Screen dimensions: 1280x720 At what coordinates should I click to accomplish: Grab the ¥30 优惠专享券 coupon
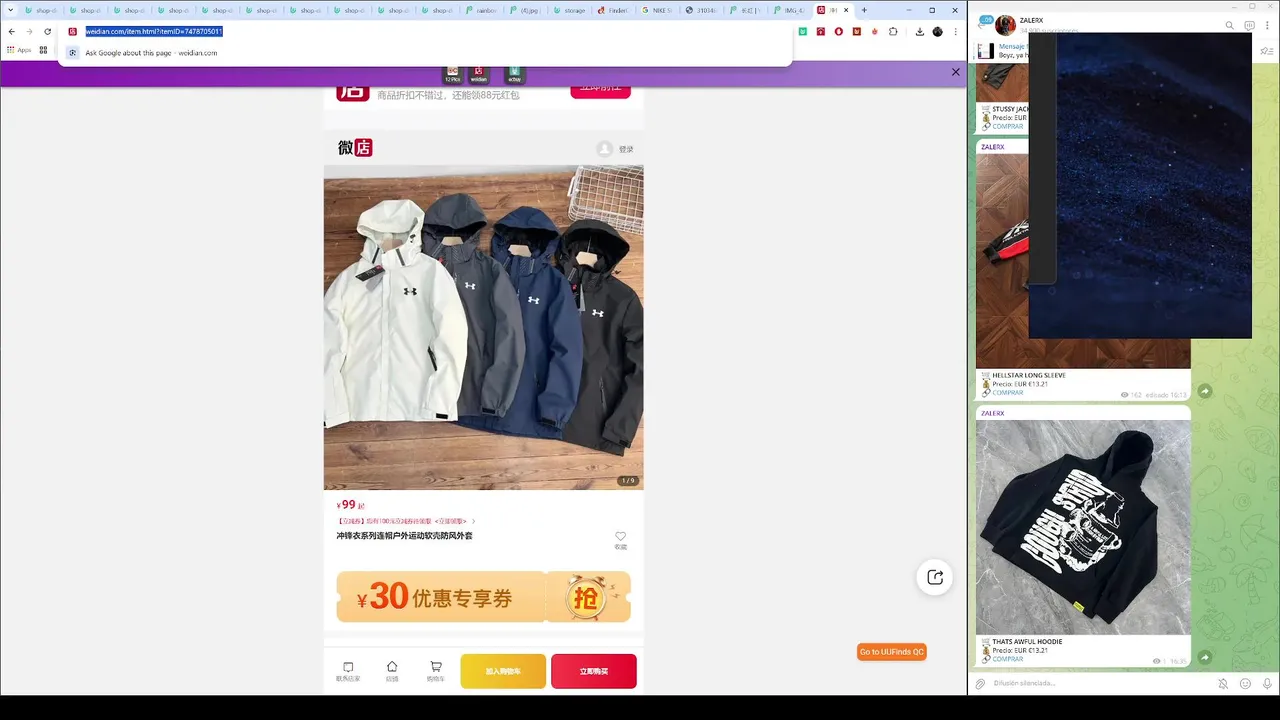pyautogui.click(x=483, y=597)
